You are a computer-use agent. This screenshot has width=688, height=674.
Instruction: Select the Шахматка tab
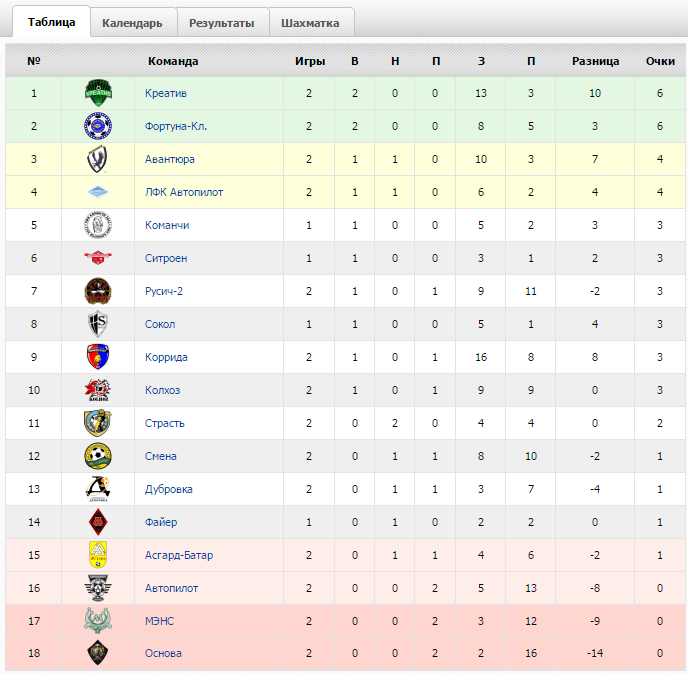point(310,23)
